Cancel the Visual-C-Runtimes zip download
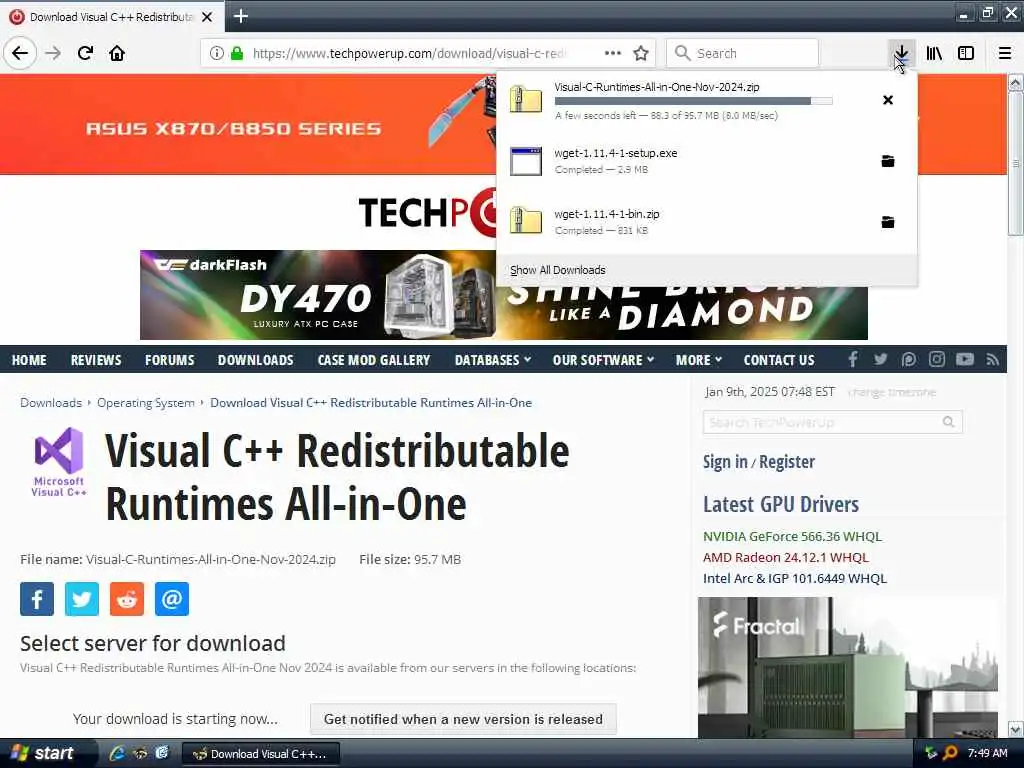 point(888,100)
